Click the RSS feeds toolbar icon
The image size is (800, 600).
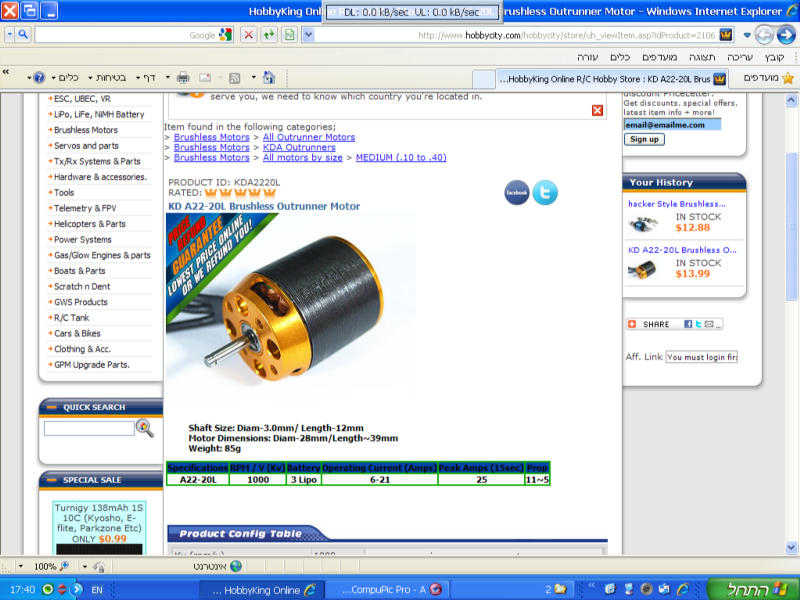tap(234, 78)
